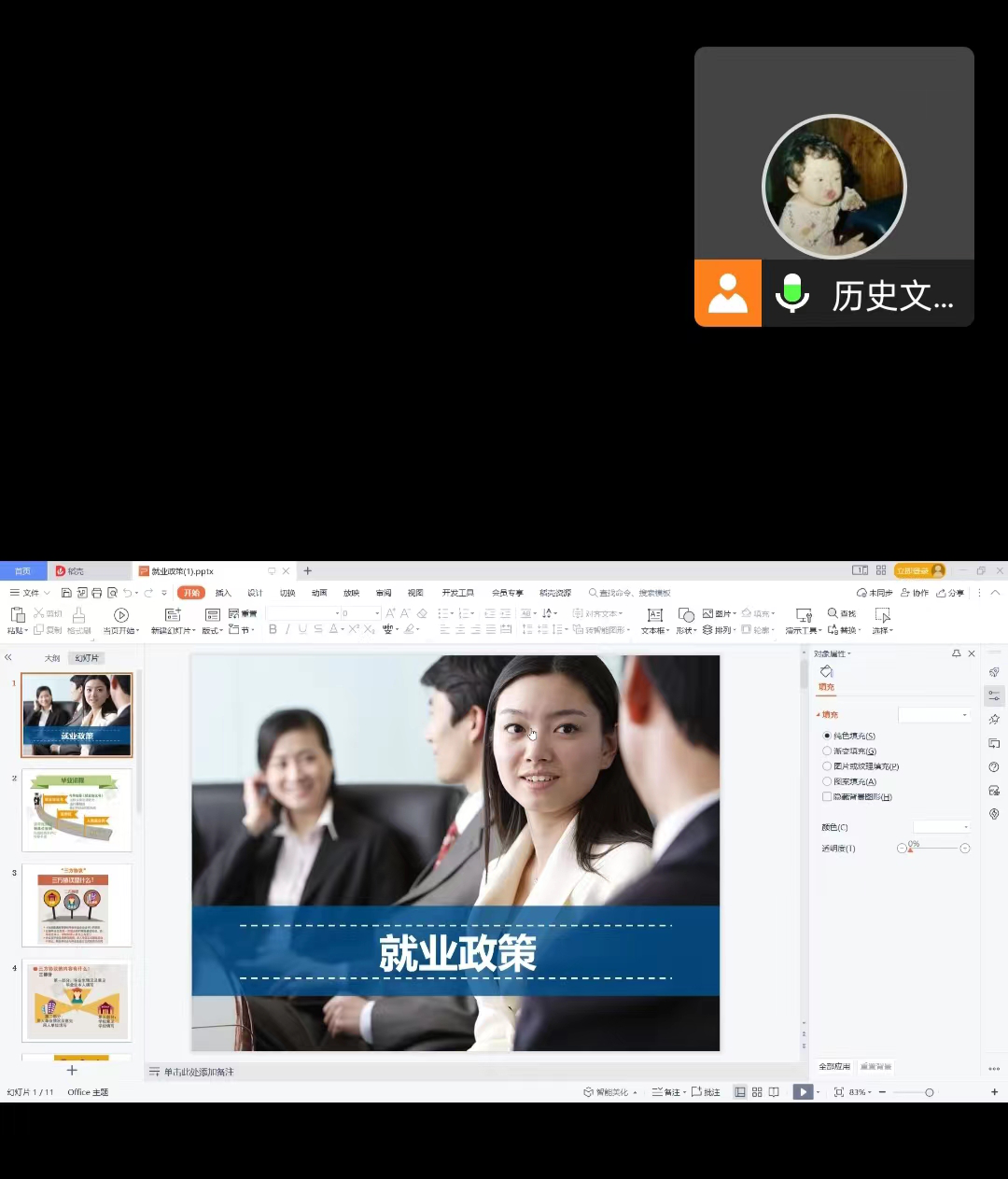1008x1179 pixels.
Task: Click the 新建幻灯片 new slide icon
Action: coord(173,614)
